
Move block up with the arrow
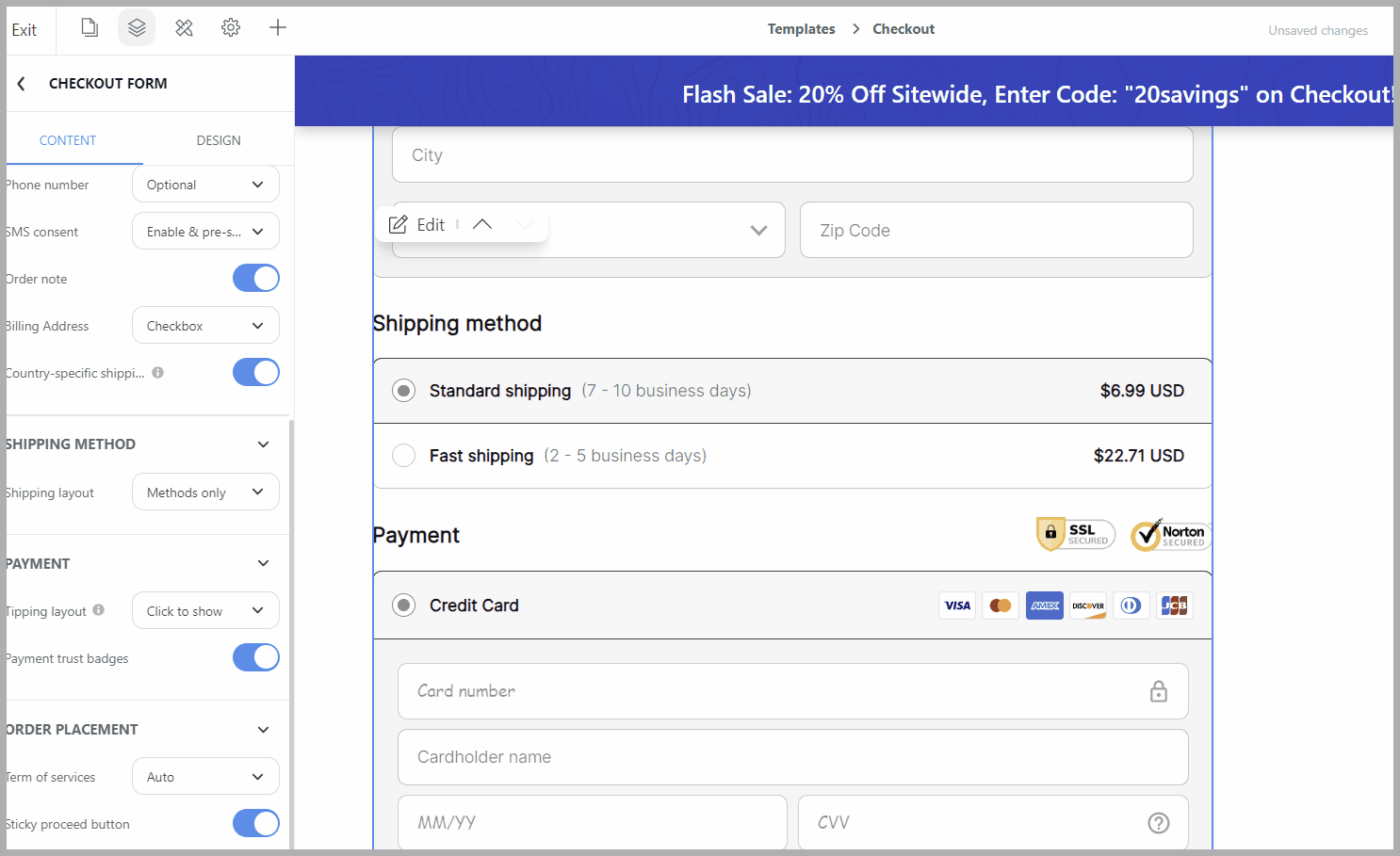coord(482,224)
